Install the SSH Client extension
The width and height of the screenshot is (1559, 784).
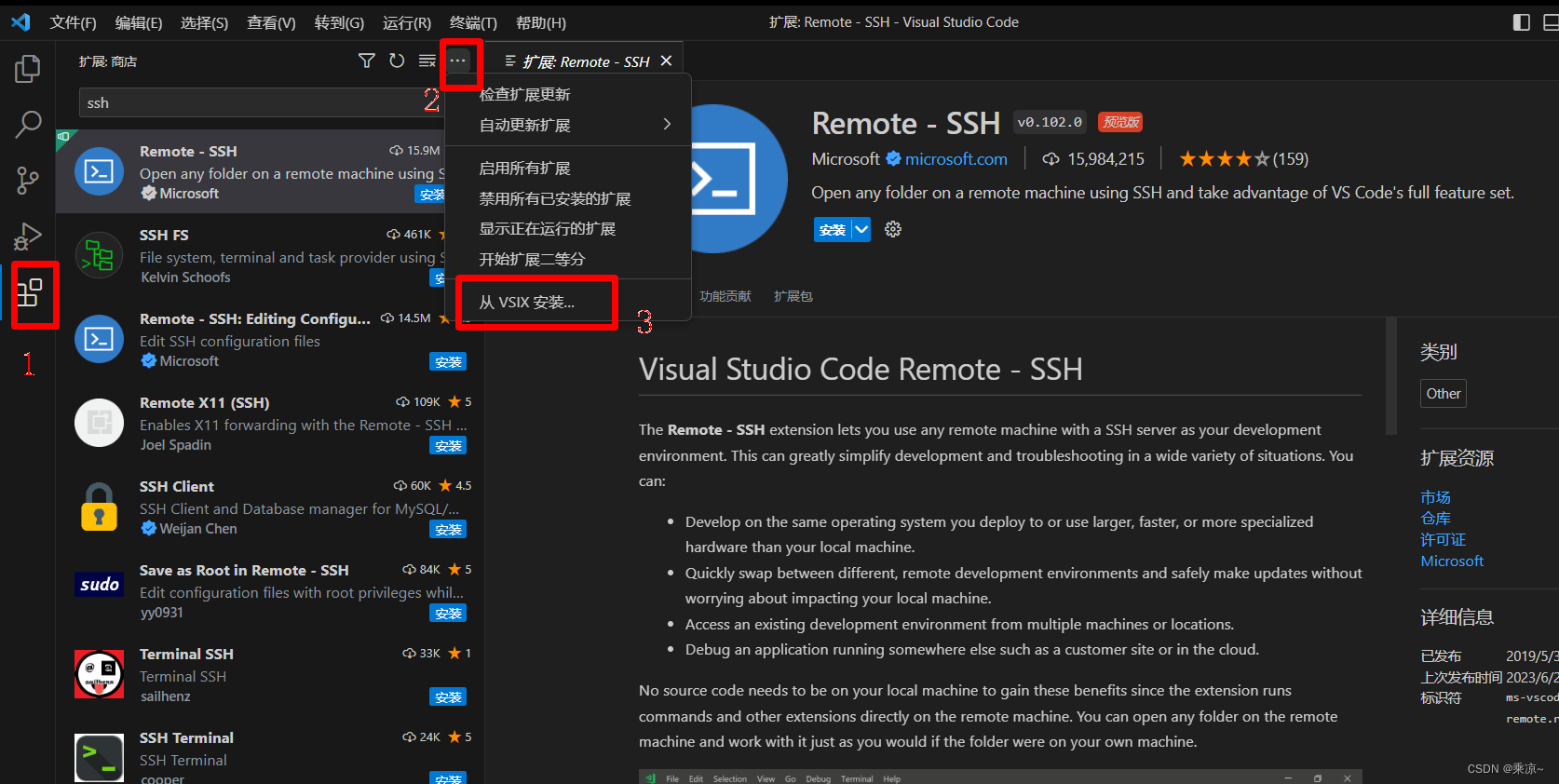click(448, 529)
